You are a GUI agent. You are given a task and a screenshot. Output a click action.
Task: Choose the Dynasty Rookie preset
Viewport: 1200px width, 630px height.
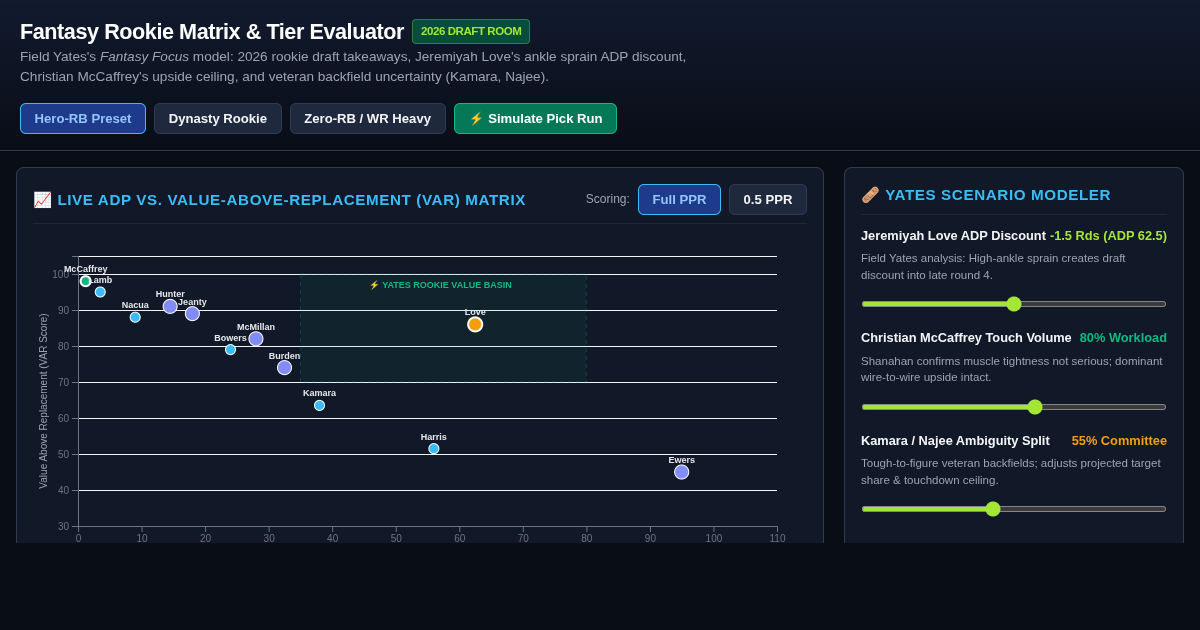point(218,118)
